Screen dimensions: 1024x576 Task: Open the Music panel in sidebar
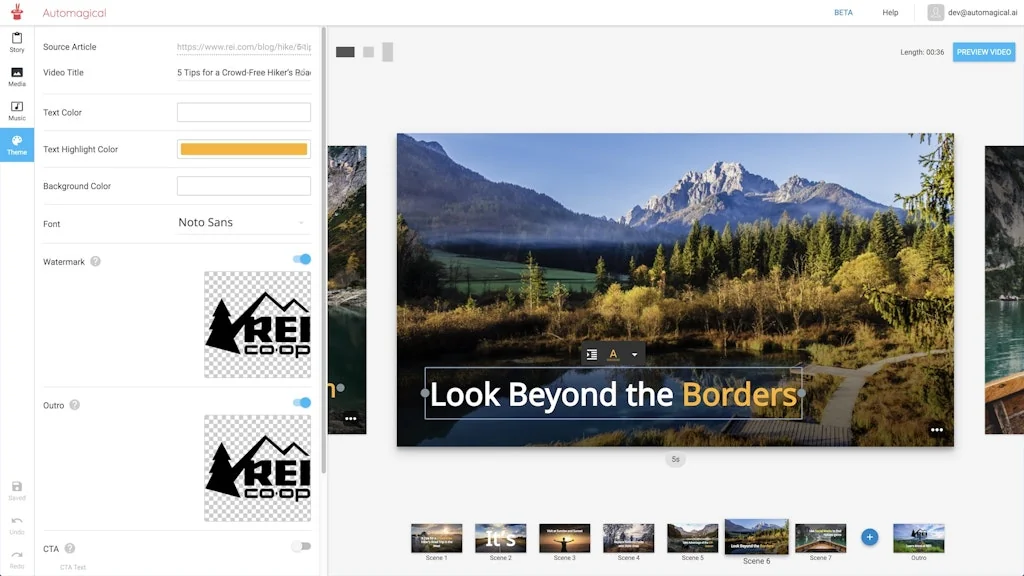point(17,110)
